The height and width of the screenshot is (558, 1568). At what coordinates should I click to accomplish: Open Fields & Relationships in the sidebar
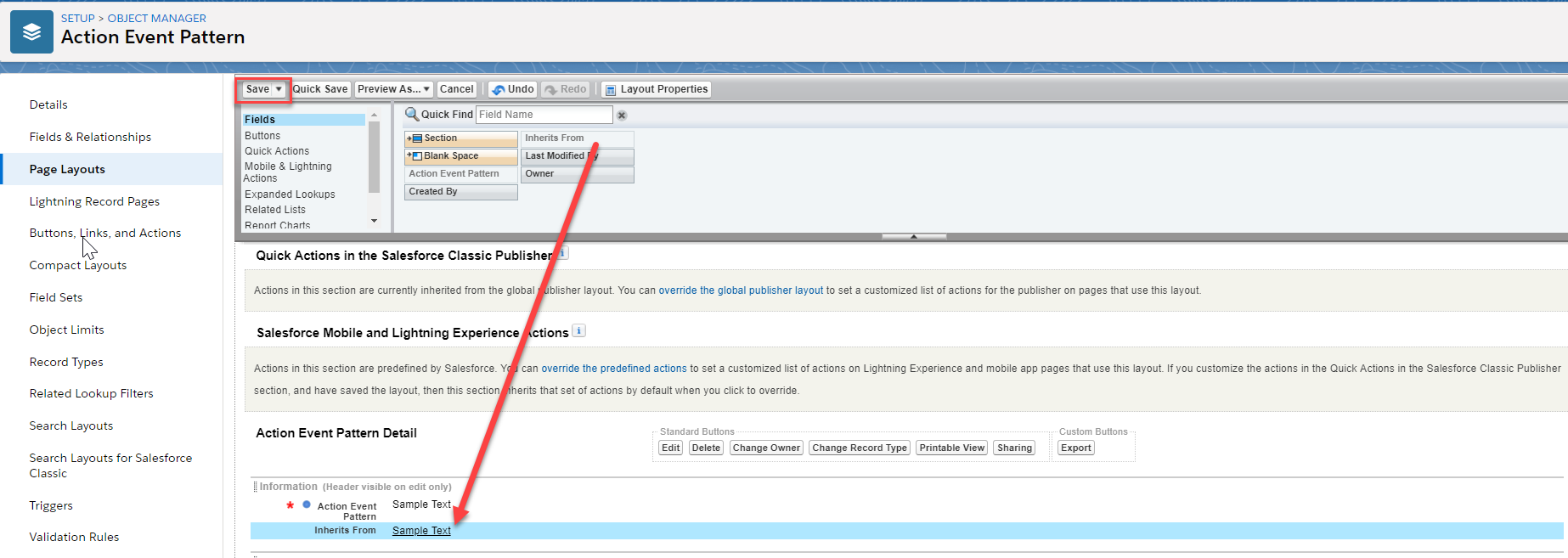(90, 137)
